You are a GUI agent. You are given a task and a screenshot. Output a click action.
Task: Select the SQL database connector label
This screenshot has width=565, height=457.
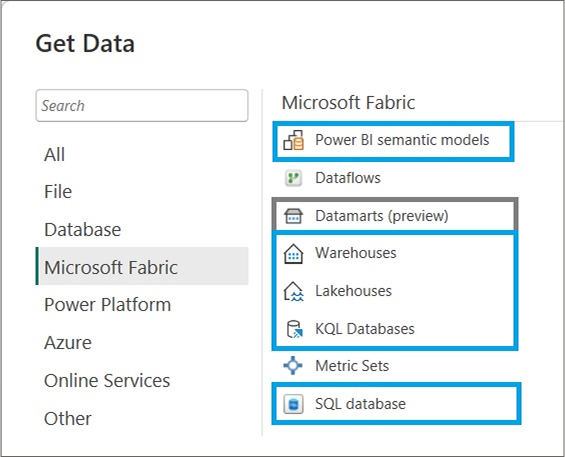tap(360, 404)
